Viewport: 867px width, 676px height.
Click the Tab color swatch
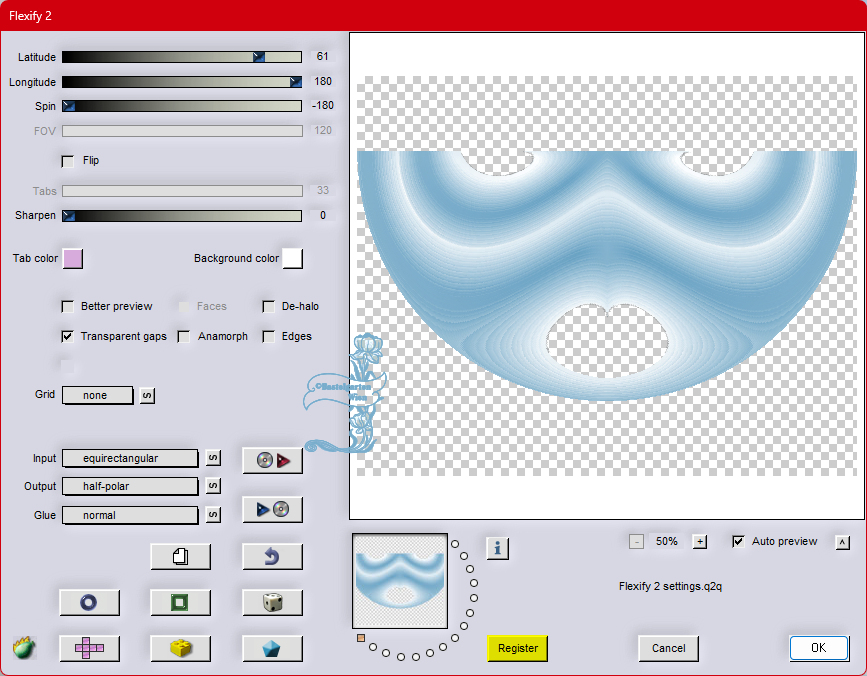[x=73, y=259]
